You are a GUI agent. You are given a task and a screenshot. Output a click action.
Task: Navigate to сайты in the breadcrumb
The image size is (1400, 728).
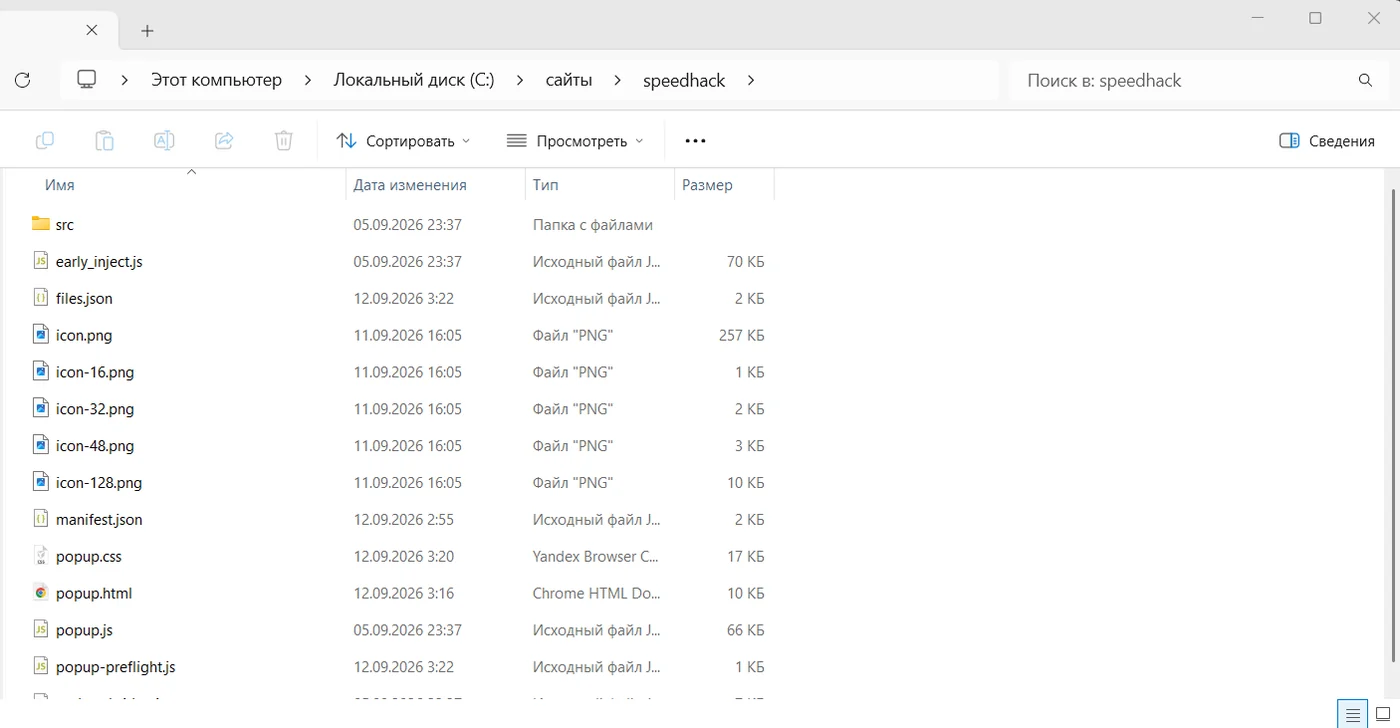569,80
